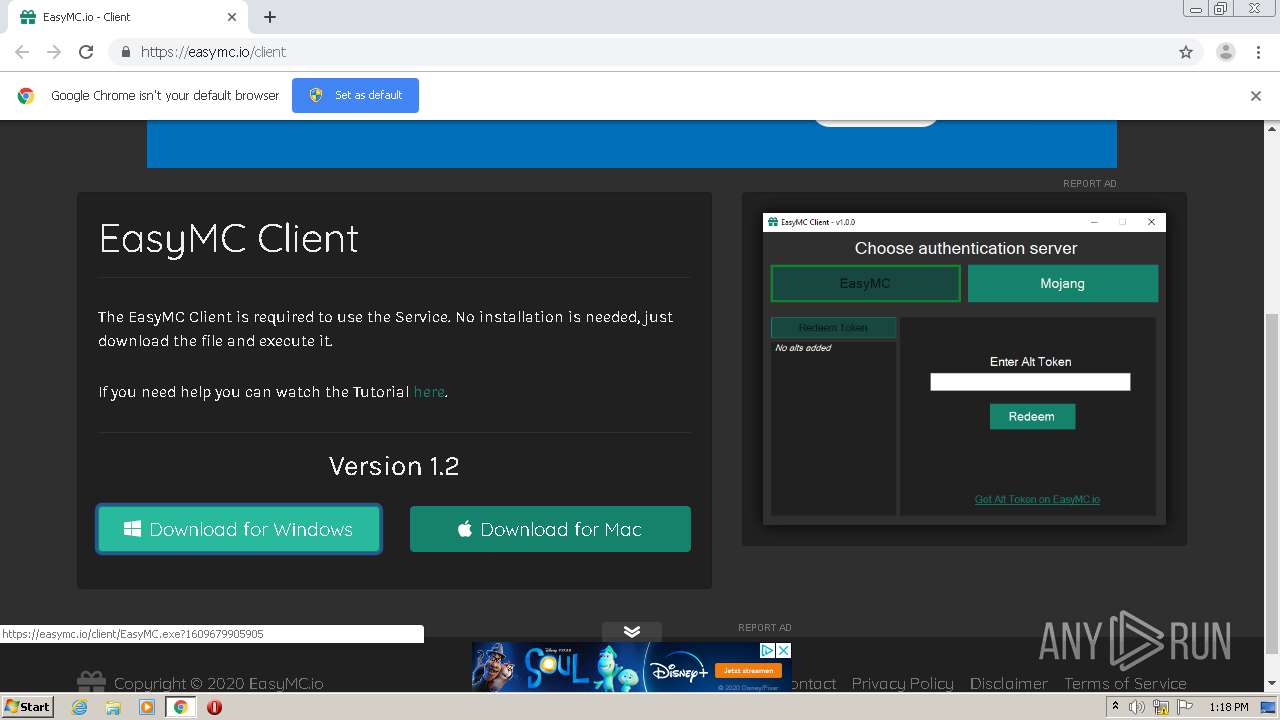This screenshot has width=1280, height=720.
Task: Open File Explorer from taskbar
Action: (113, 707)
